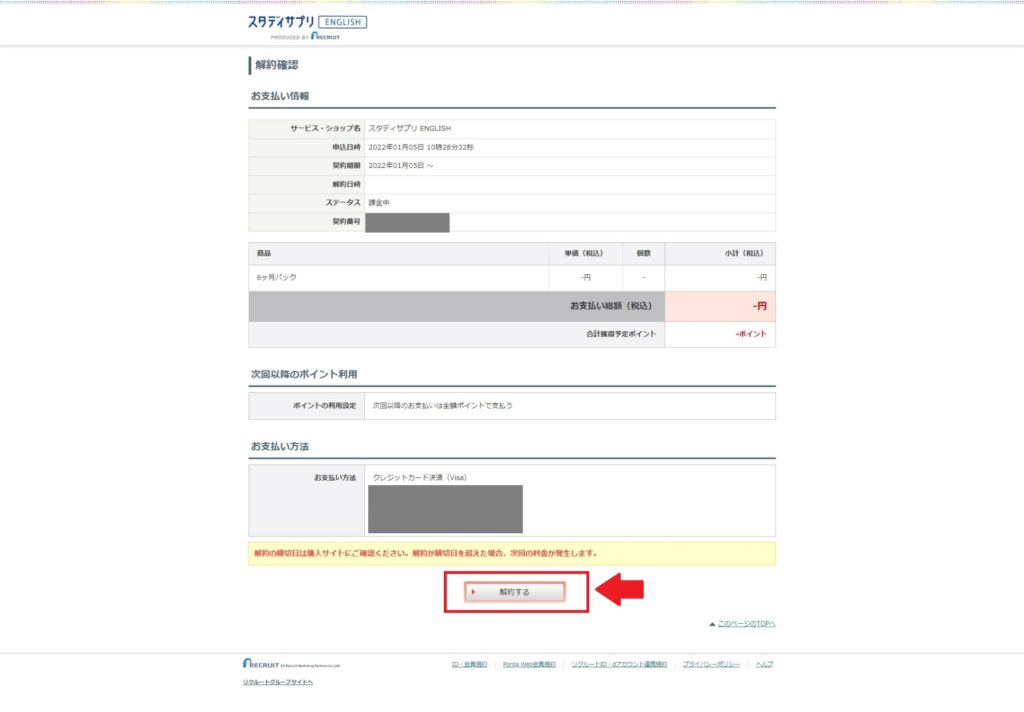The width and height of the screenshot is (1024, 712).
Task: Select the 6ヶ月パック product cell
Action: pos(398,278)
